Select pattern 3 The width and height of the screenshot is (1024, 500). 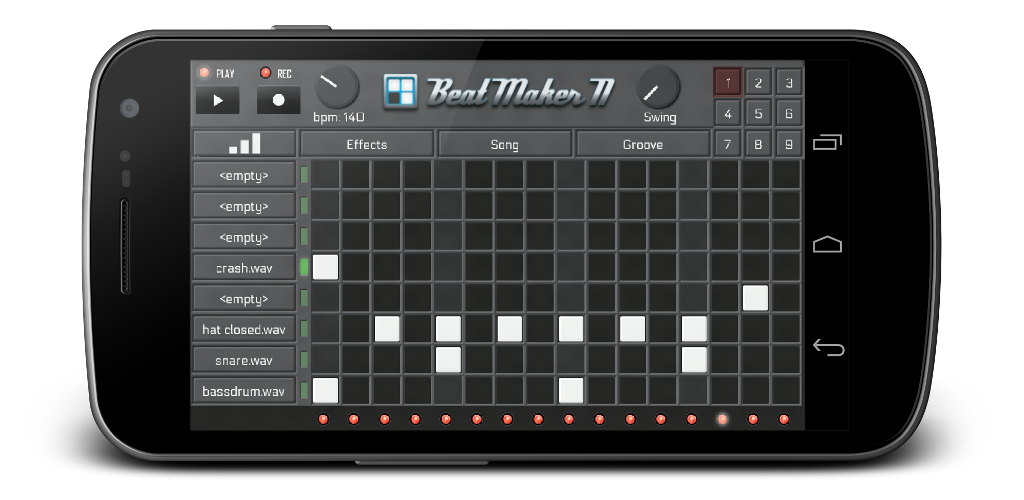(789, 82)
